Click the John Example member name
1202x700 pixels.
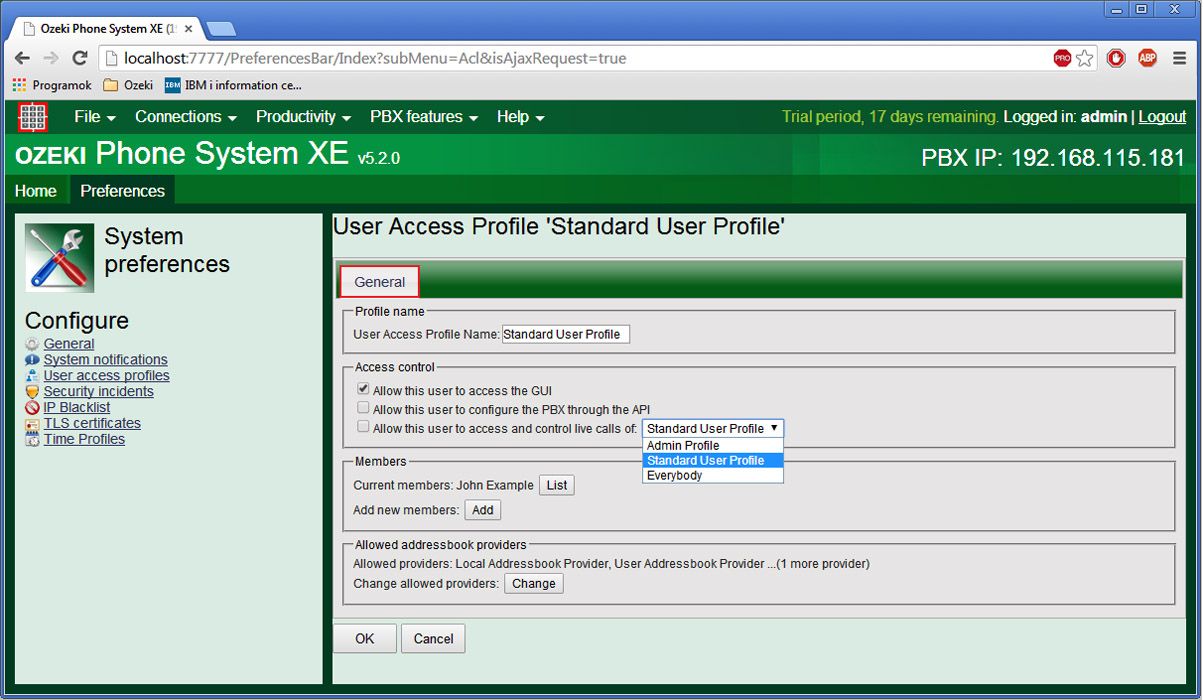496,485
